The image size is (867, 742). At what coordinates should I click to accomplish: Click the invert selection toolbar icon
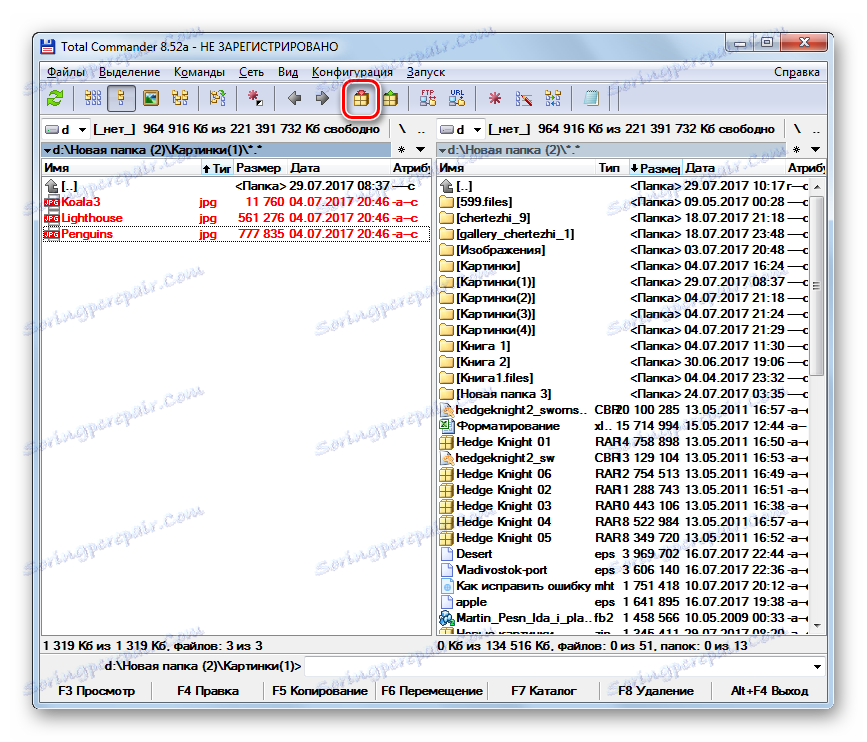[217, 98]
